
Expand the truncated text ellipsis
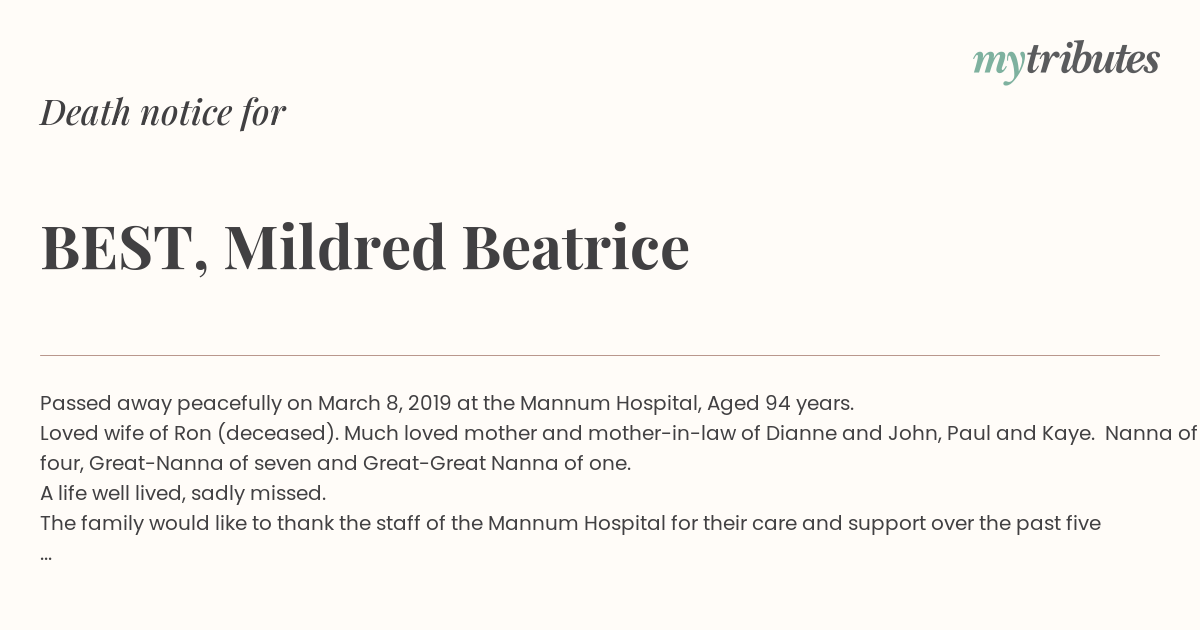coord(46,553)
